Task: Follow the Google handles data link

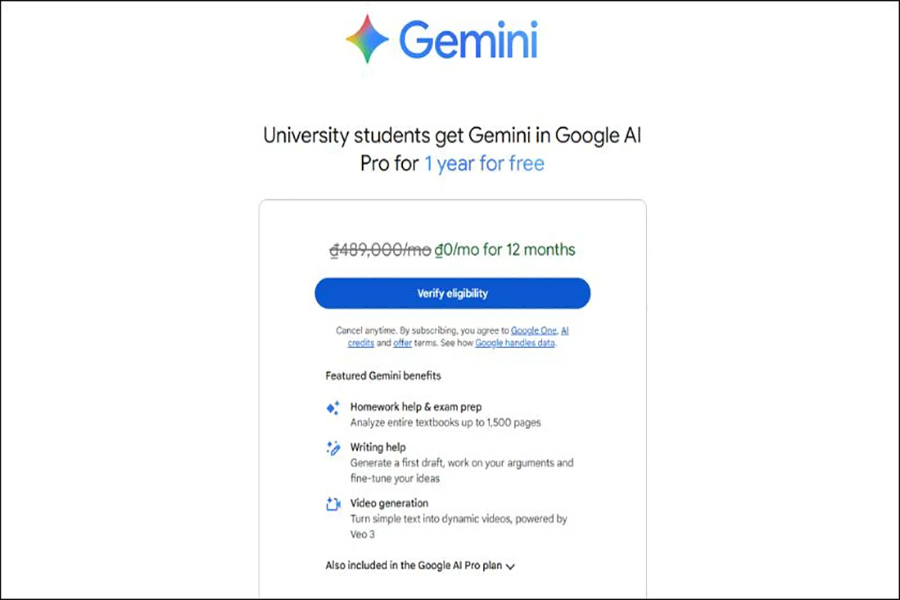Action: (514, 343)
